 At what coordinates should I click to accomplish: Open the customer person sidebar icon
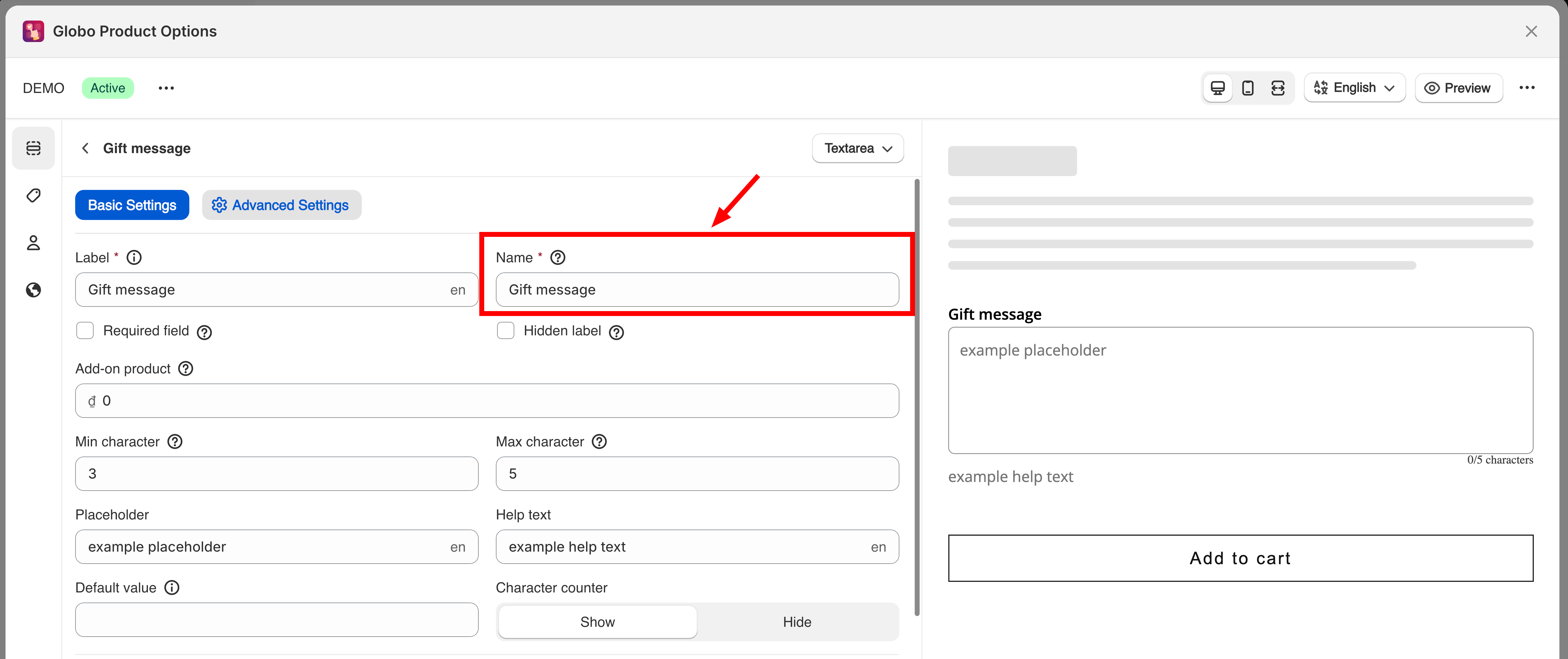[33, 243]
